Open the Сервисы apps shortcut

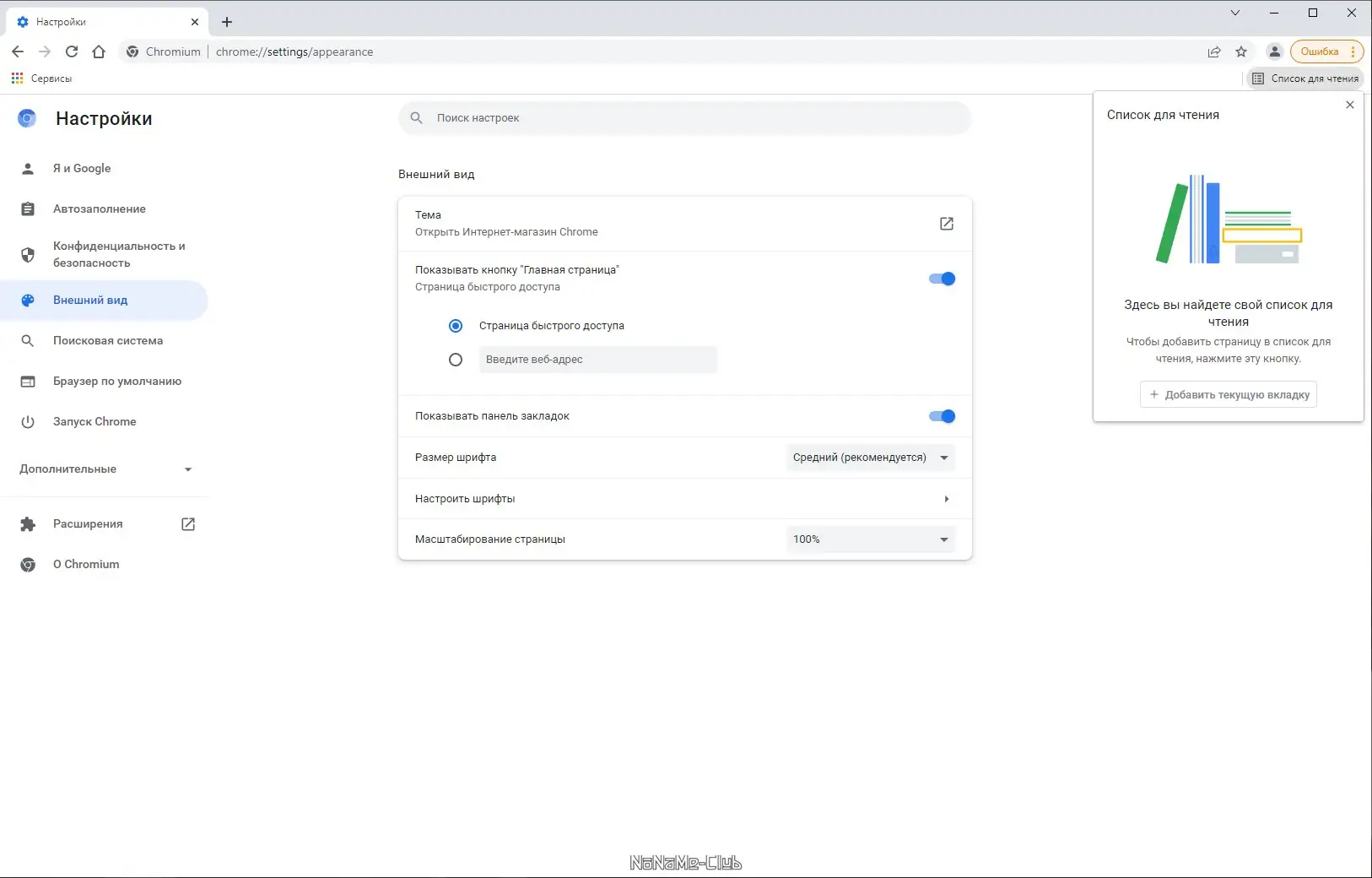41,79
